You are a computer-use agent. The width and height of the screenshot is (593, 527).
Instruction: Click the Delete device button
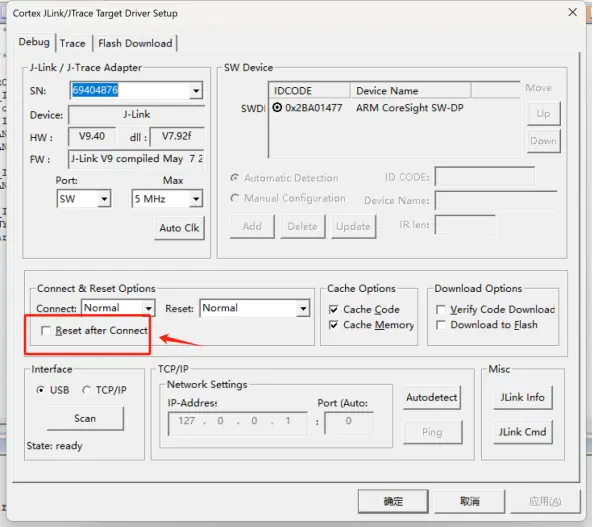tap(303, 227)
